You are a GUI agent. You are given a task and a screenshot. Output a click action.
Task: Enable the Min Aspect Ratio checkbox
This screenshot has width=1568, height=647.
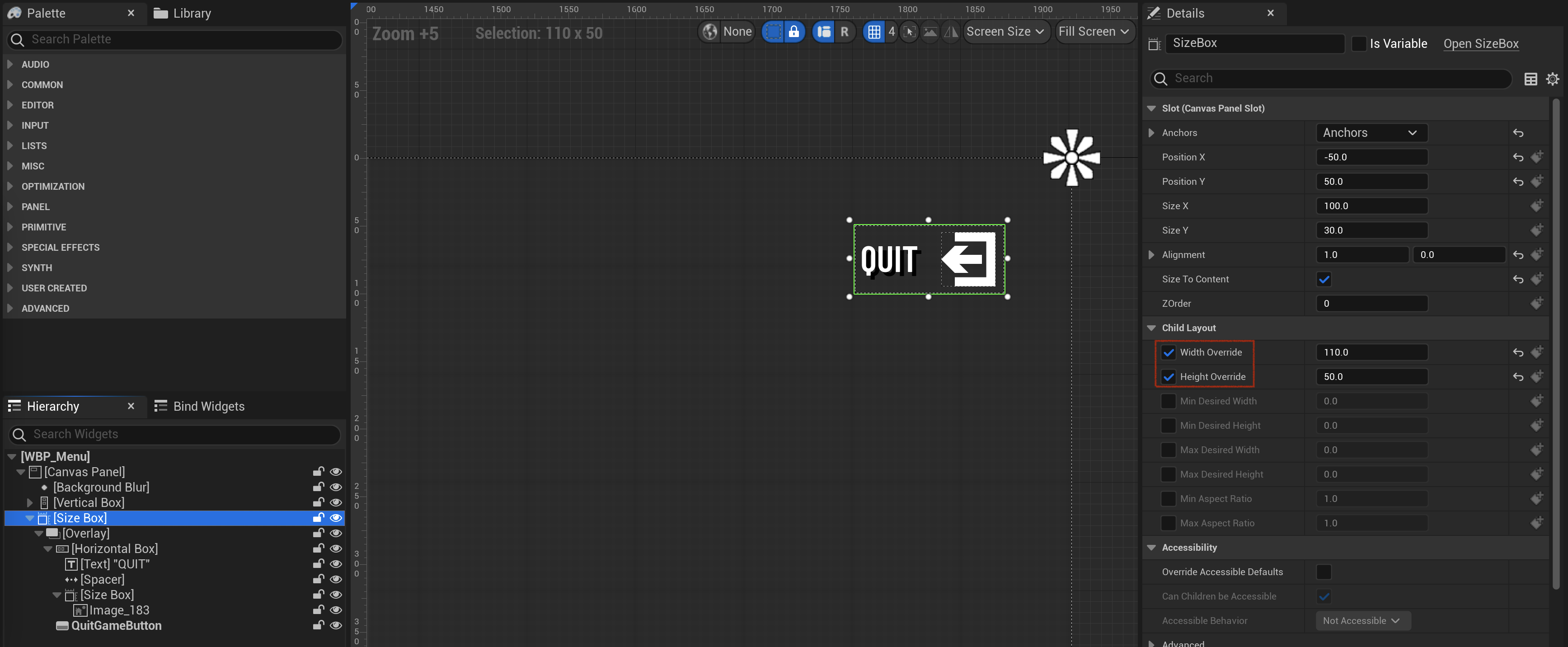(1168, 498)
